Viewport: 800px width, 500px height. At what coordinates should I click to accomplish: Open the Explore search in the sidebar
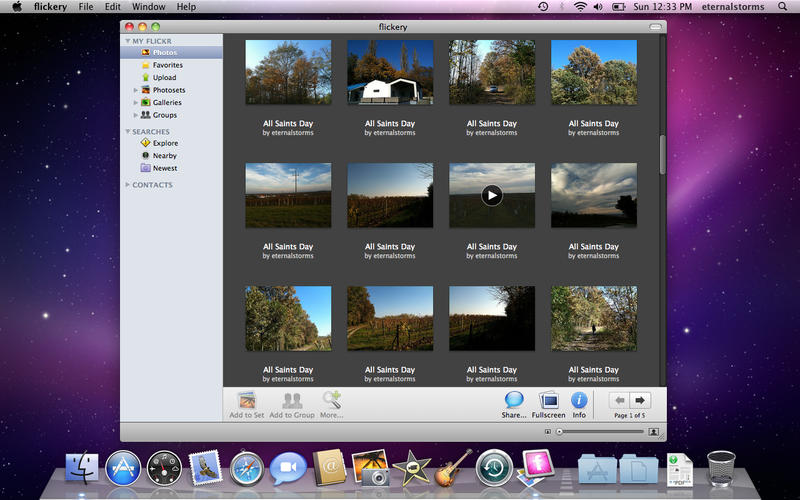point(165,143)
